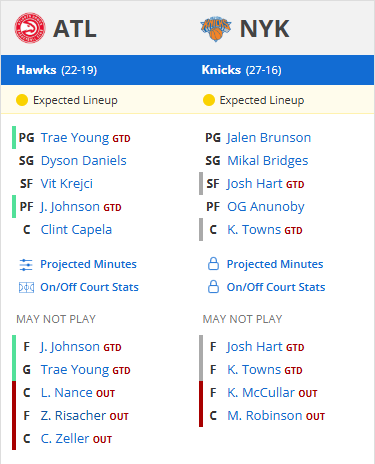Viewport: 375px width, 464px height.
Task: Click the yellow Expected Lineup dot for Hawks
Action: point(22,100)
